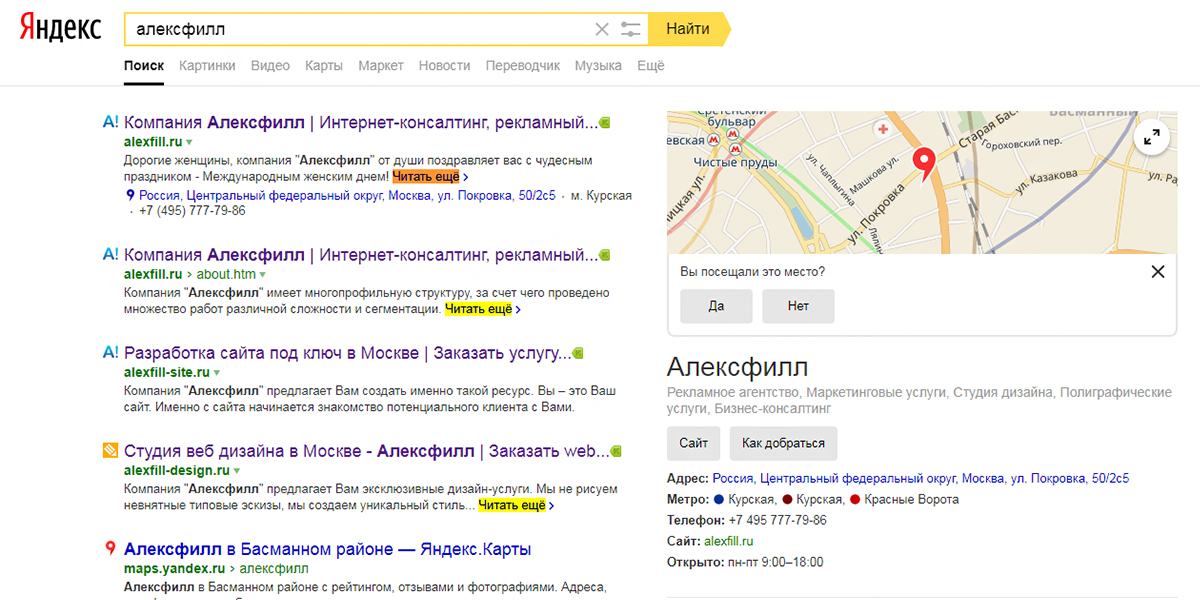
Task: Open dropdown arrow beside about.htm
Action: point(263,274)
